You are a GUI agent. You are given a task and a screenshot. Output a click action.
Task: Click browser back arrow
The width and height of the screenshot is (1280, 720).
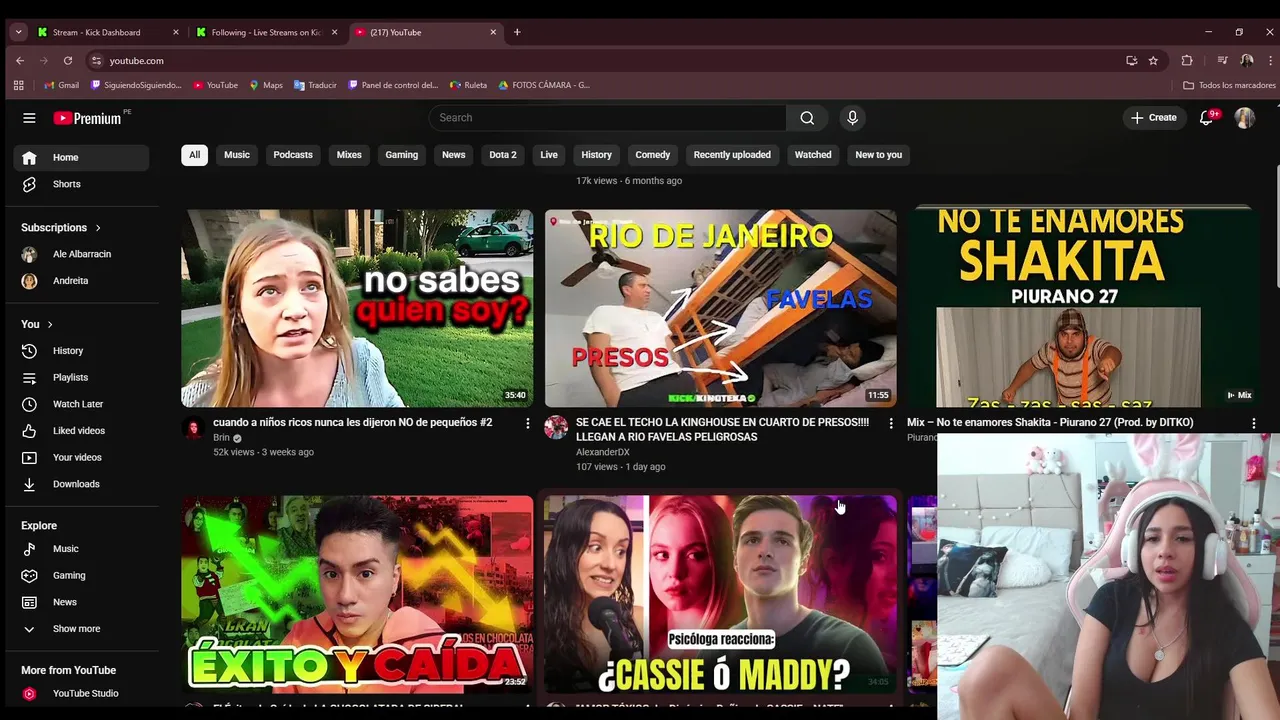tap(19, 60)
